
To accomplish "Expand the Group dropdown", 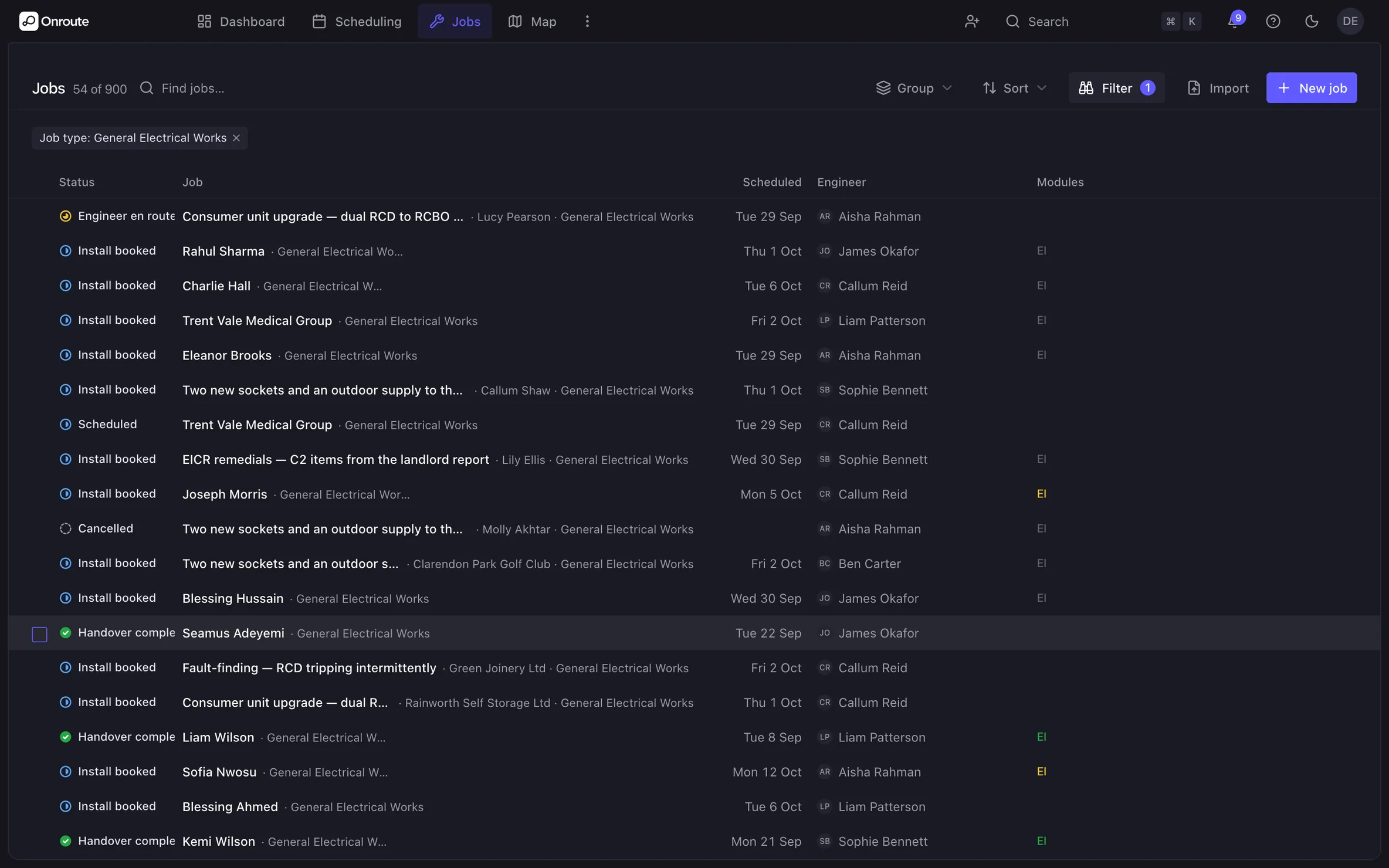I will pos(914,87).
